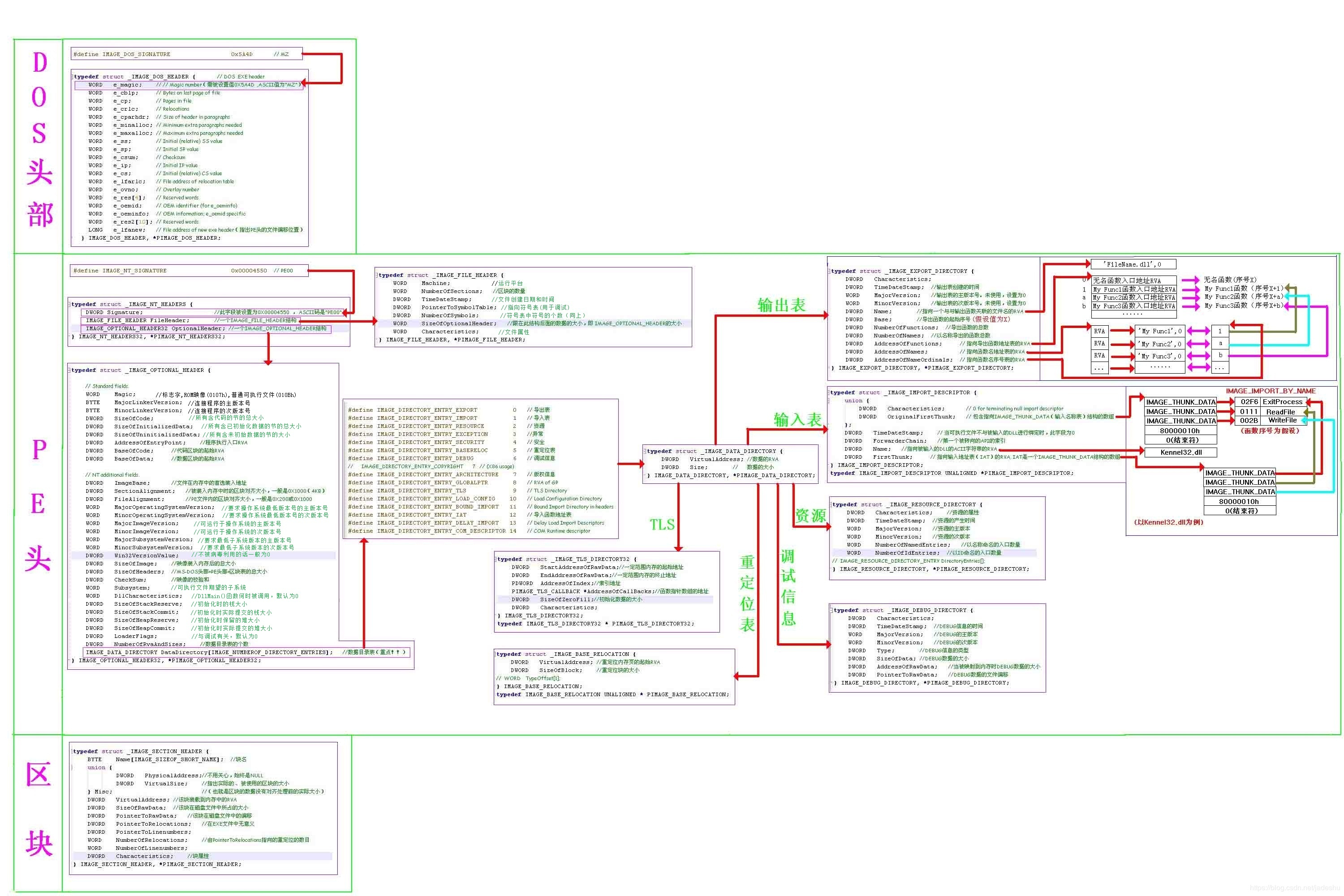The height and width of the screenshot is (896, 1344).
Task: Click the IMAGE_DIRECTORY_ENTRY_TLS define line
Action: (422, 490)
